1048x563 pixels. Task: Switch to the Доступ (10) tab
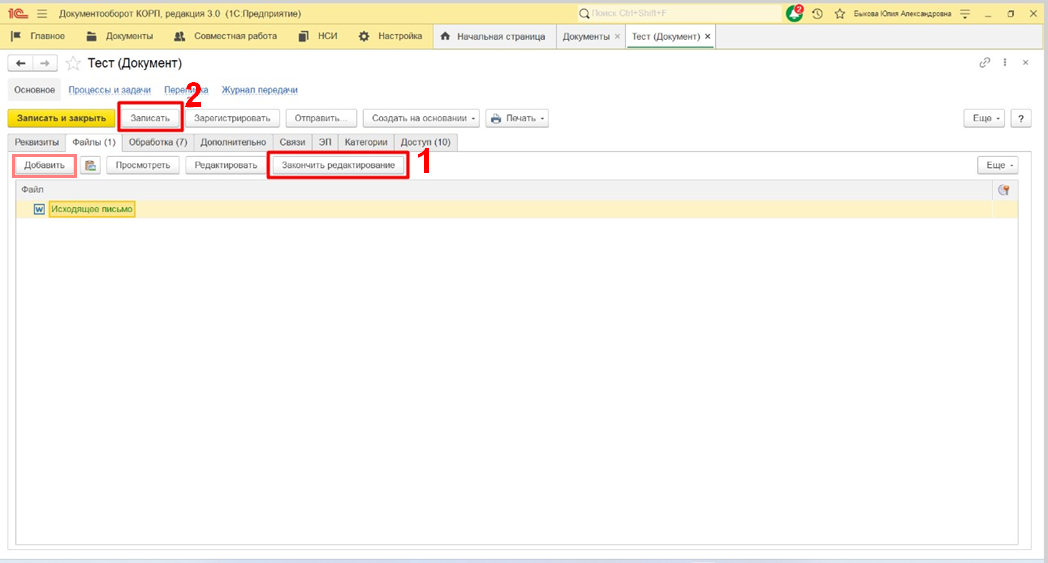click(426, 142)
